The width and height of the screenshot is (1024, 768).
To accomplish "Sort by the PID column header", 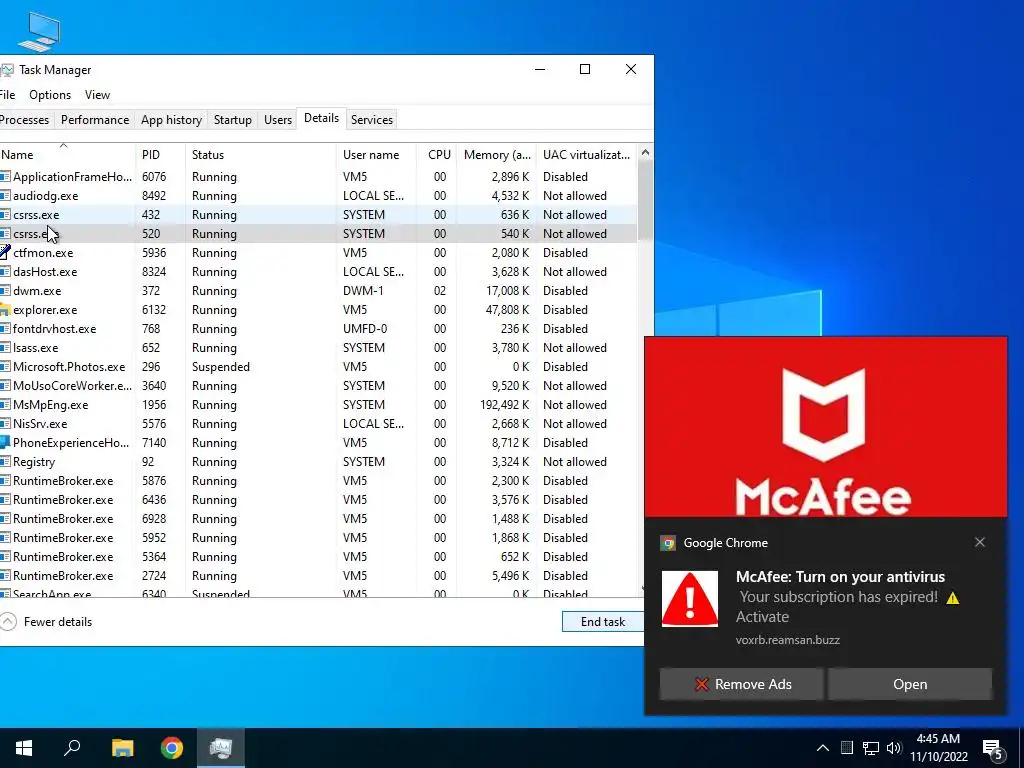I will click(x=160, y=155).
